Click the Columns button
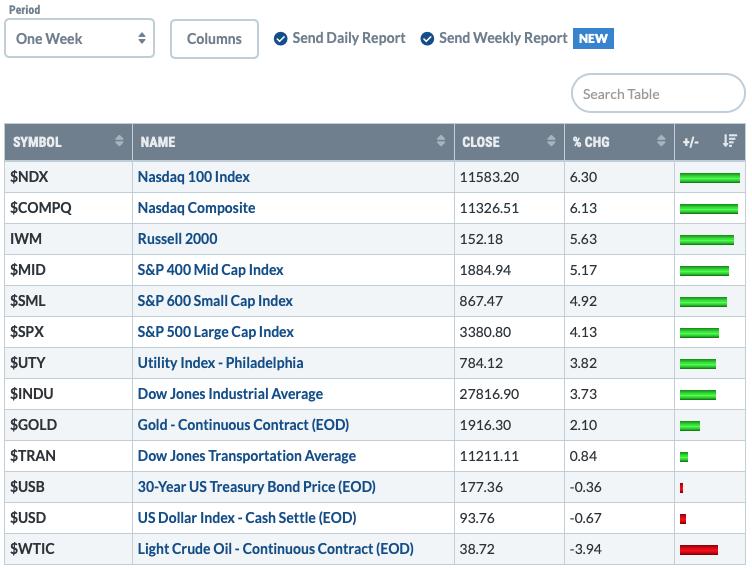Viewport: 752px width, 570px height. coord(214,39)
